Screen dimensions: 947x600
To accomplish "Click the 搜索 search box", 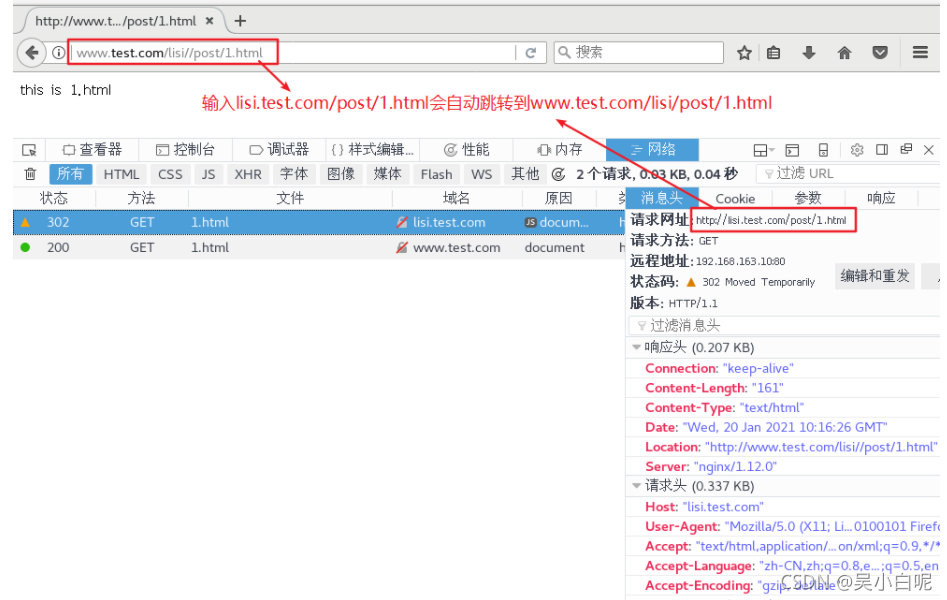I will (638, 53).
